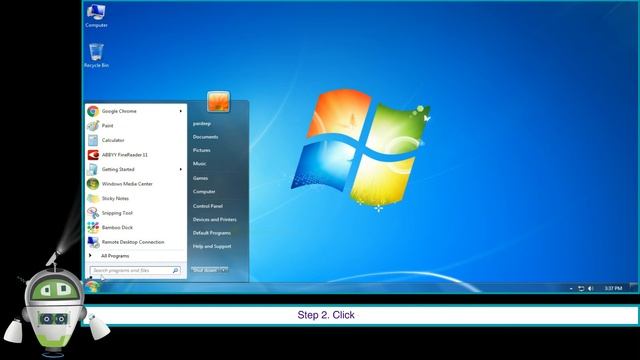This screenshot has width=640, height=360.
Task: Click the volume speaker tray icon
Action: pyautogui.click(x=591, y=288)
